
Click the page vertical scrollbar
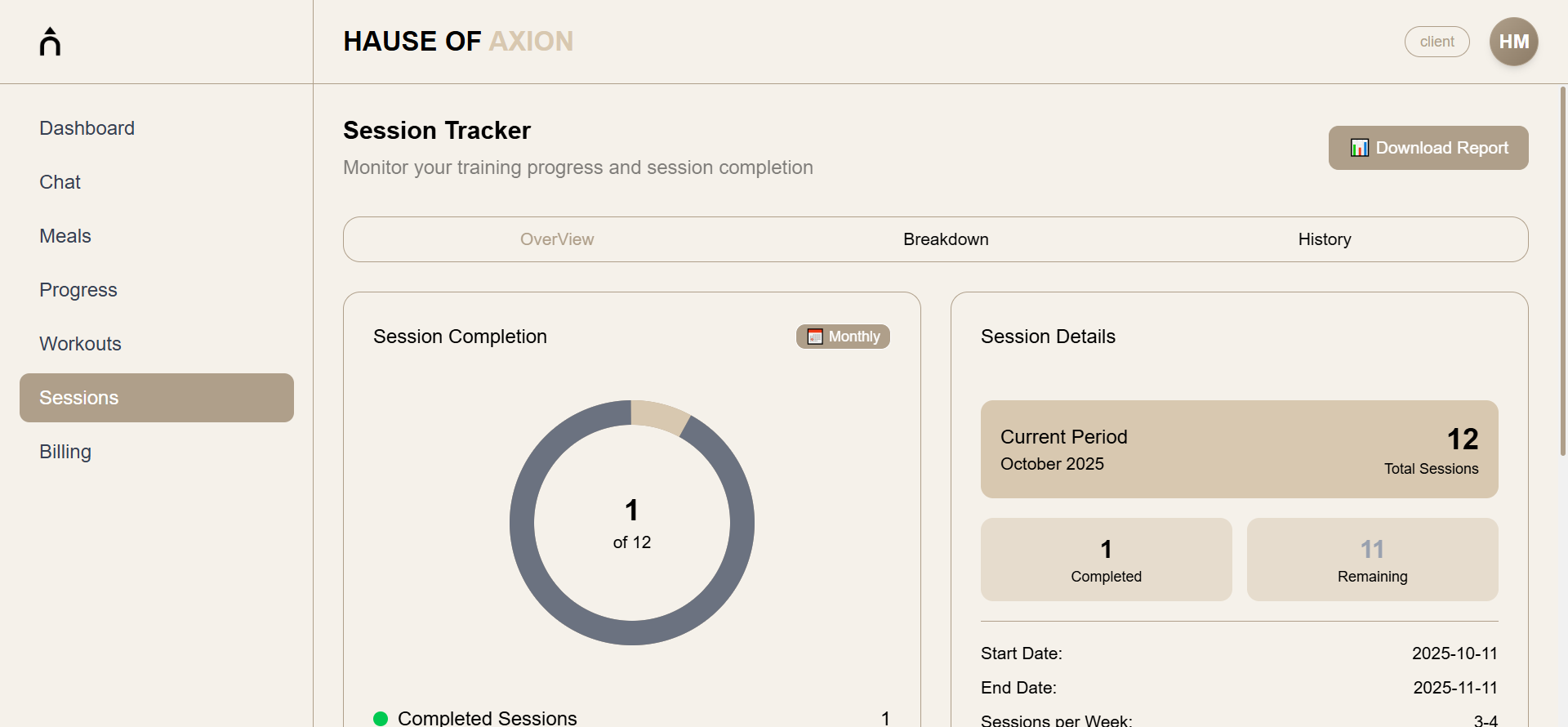tap(1562, 270)
